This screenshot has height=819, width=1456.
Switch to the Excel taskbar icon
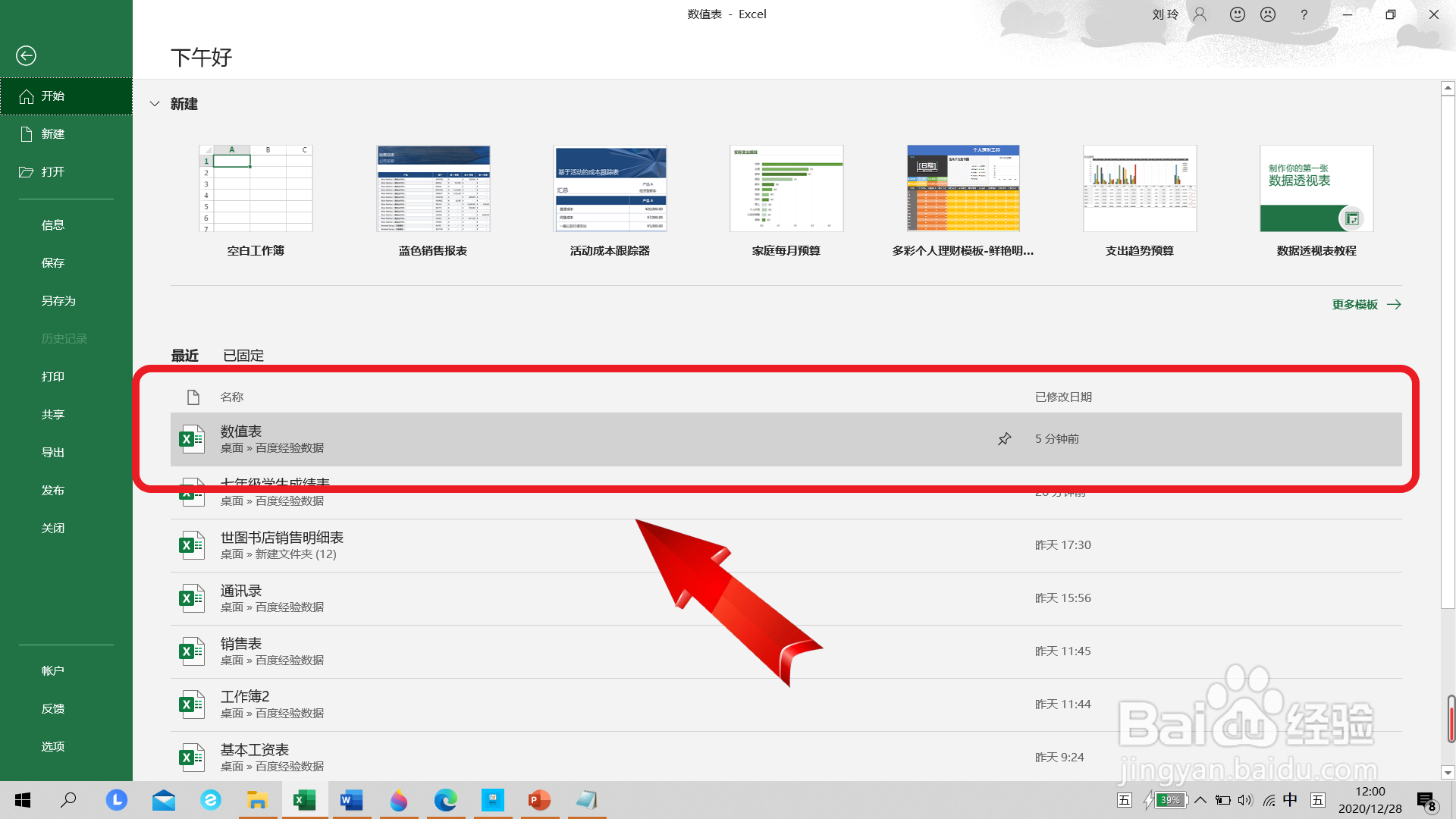[x=305, y=800]
